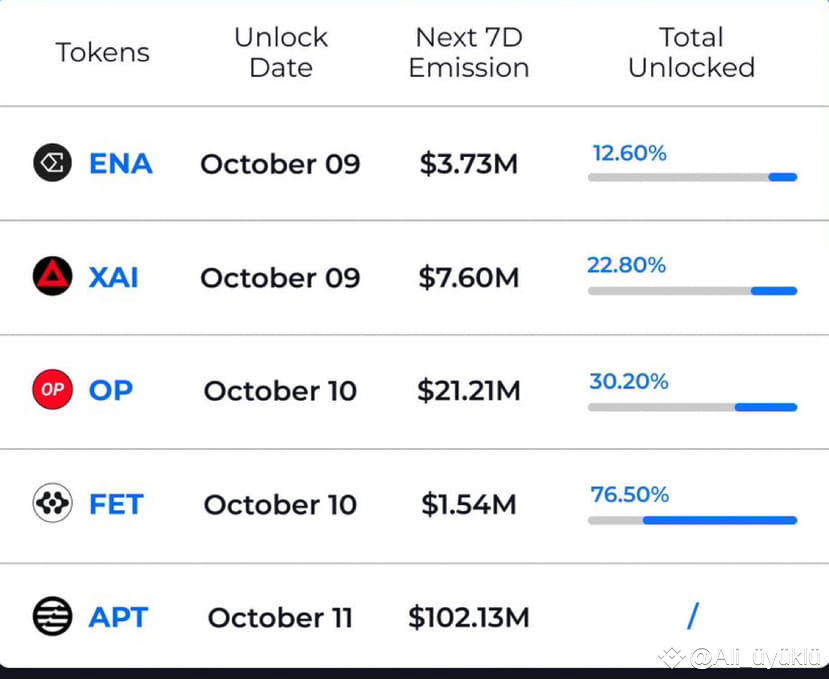Select the black circular ENA emblem
The width and height of the screenshot is (829, 679).
pyautogui.click(x=52, y=163)
